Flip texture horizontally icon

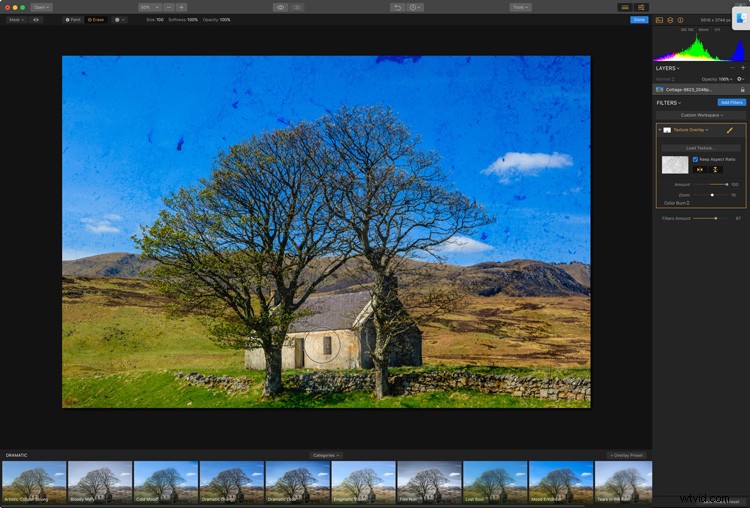click(x=700, y=170)
